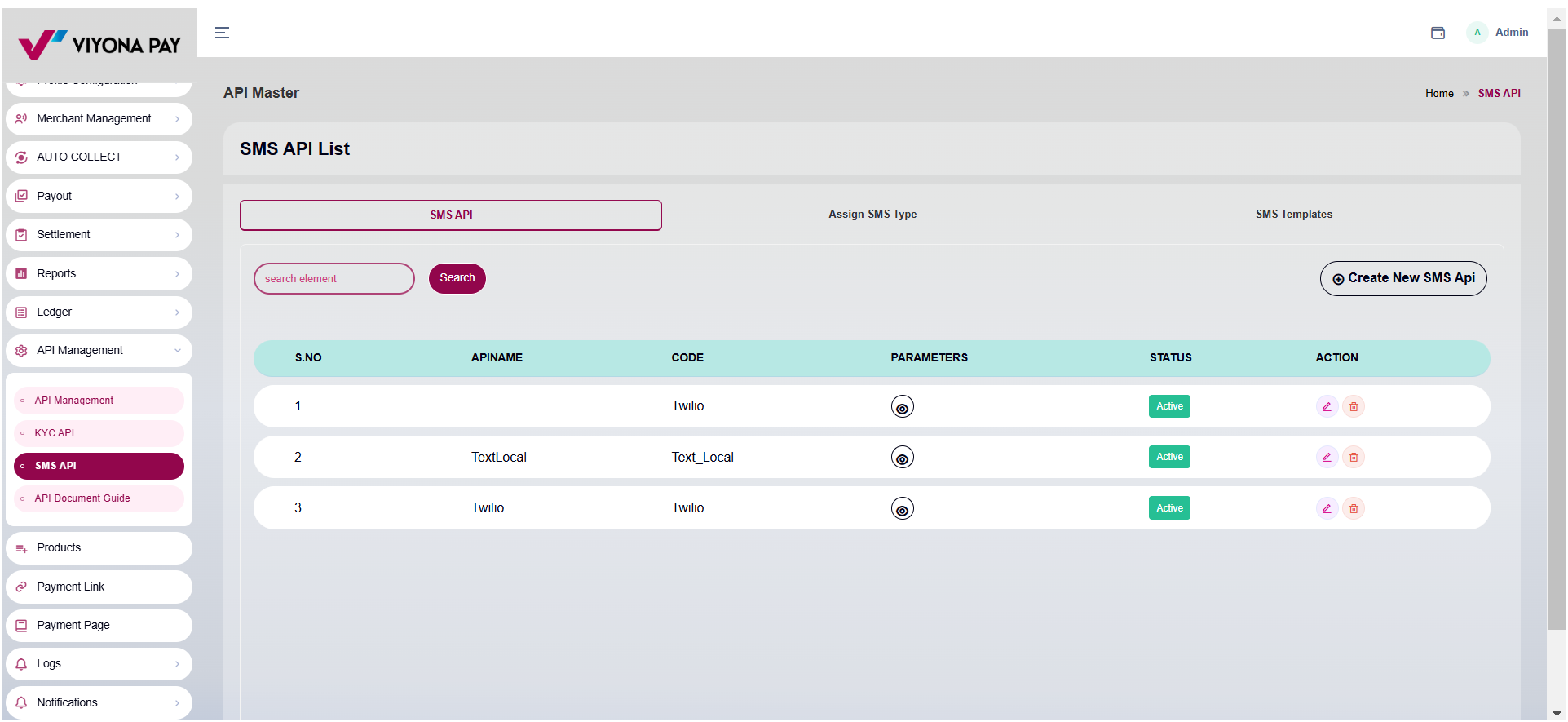
Task: Click Create New SMS Api button
Action: click(1403, 278)
